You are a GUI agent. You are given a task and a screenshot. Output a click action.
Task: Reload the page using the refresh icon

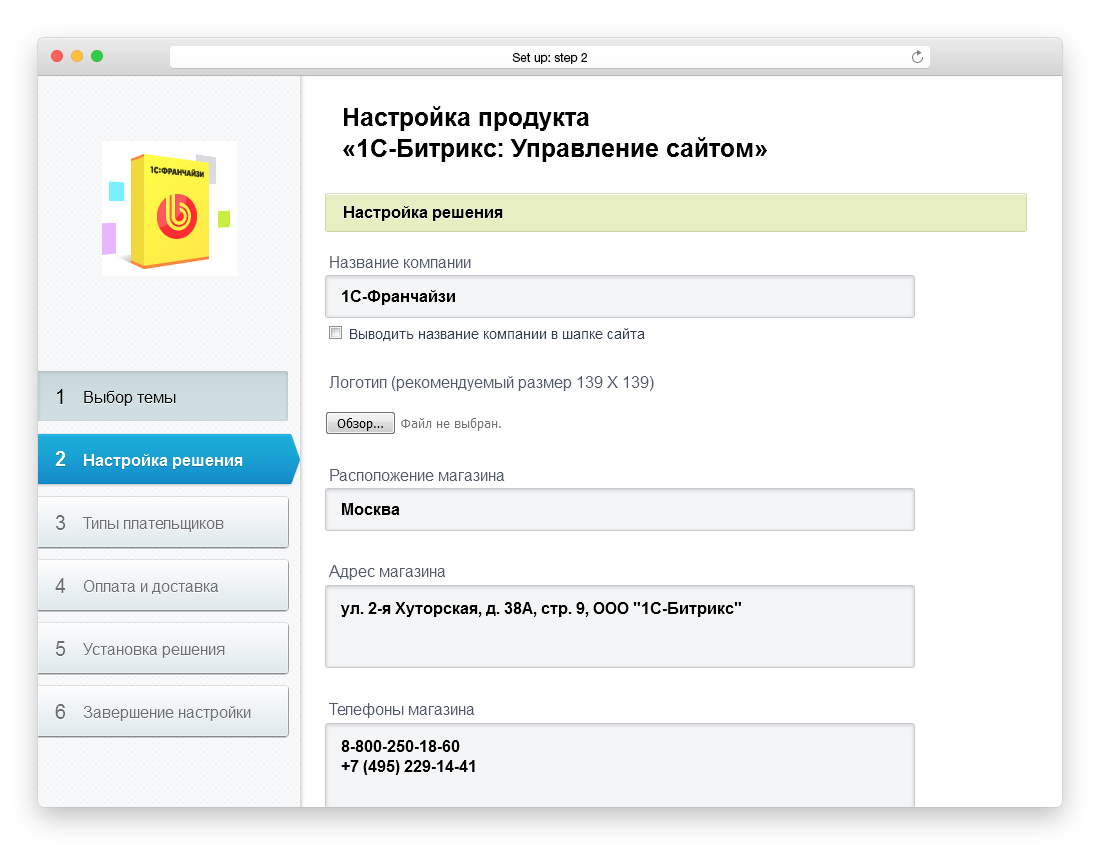[916, 58]
